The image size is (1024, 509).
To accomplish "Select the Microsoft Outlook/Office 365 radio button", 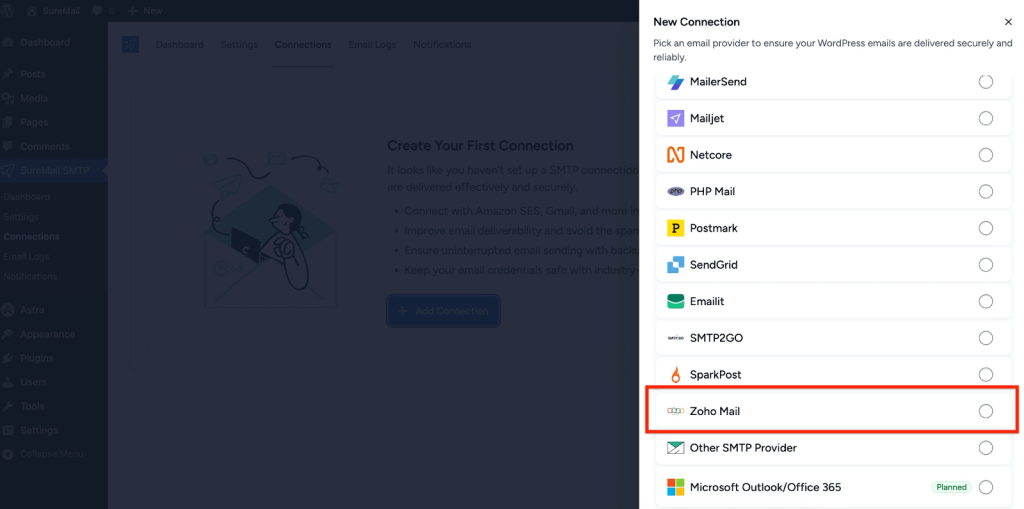I will (985, 487).
